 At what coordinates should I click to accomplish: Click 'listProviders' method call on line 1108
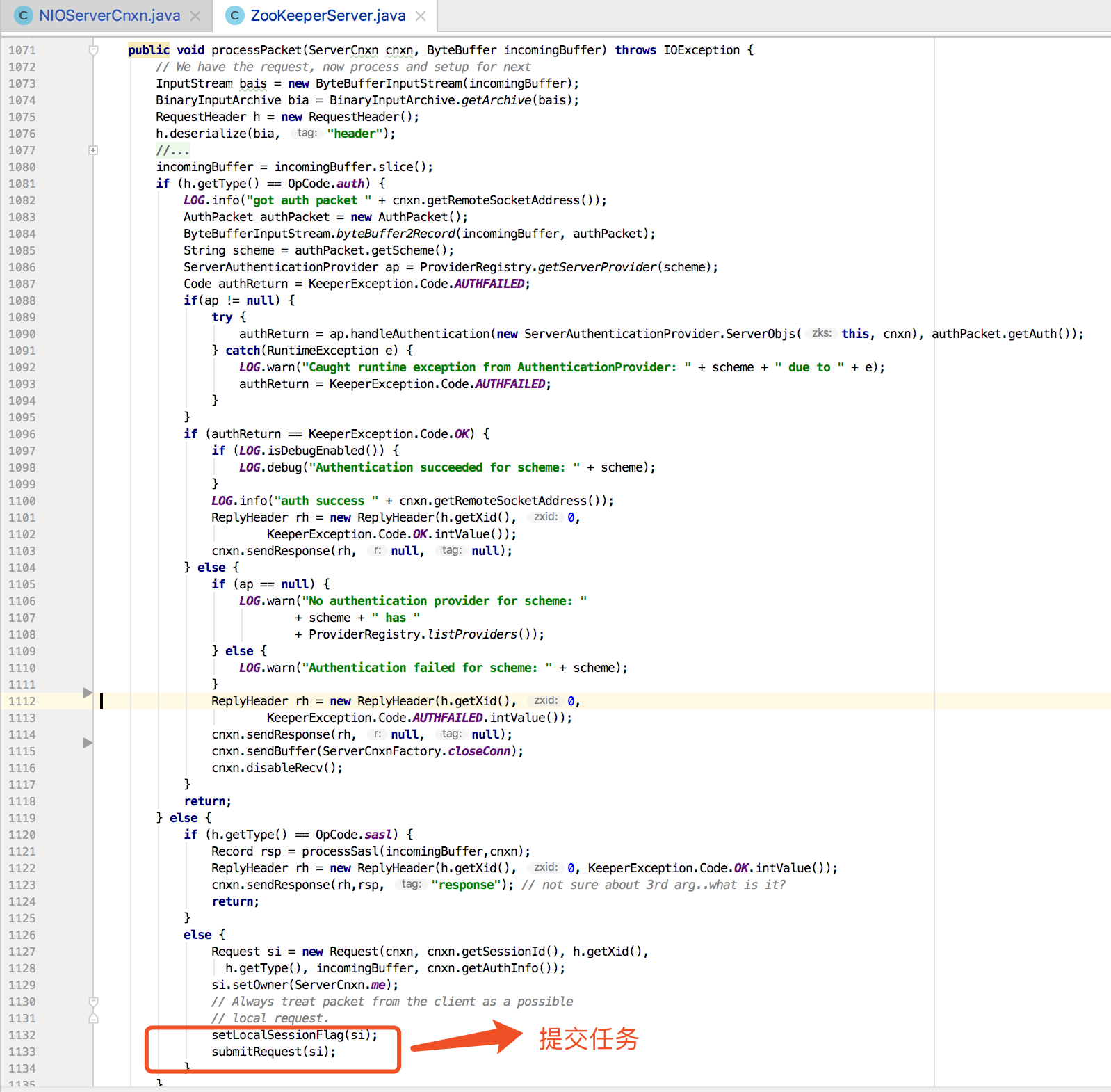(x=472, y=634)
